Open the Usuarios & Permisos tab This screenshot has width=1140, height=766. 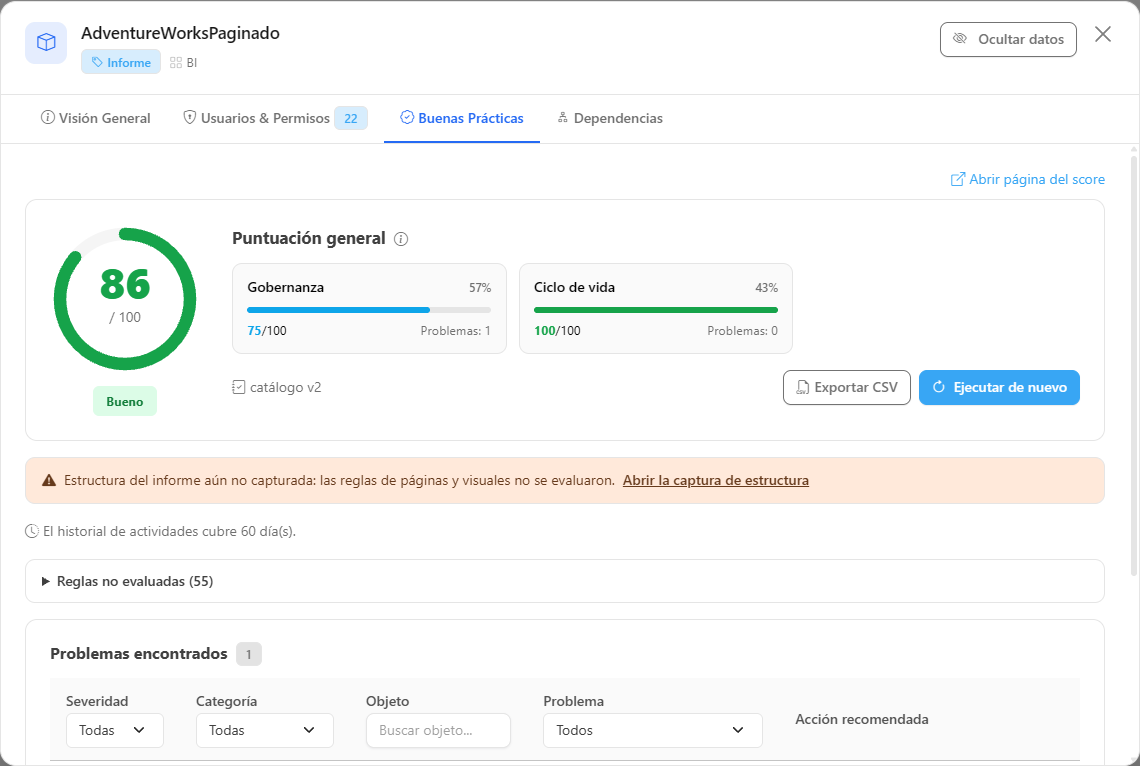pos(275,118)
